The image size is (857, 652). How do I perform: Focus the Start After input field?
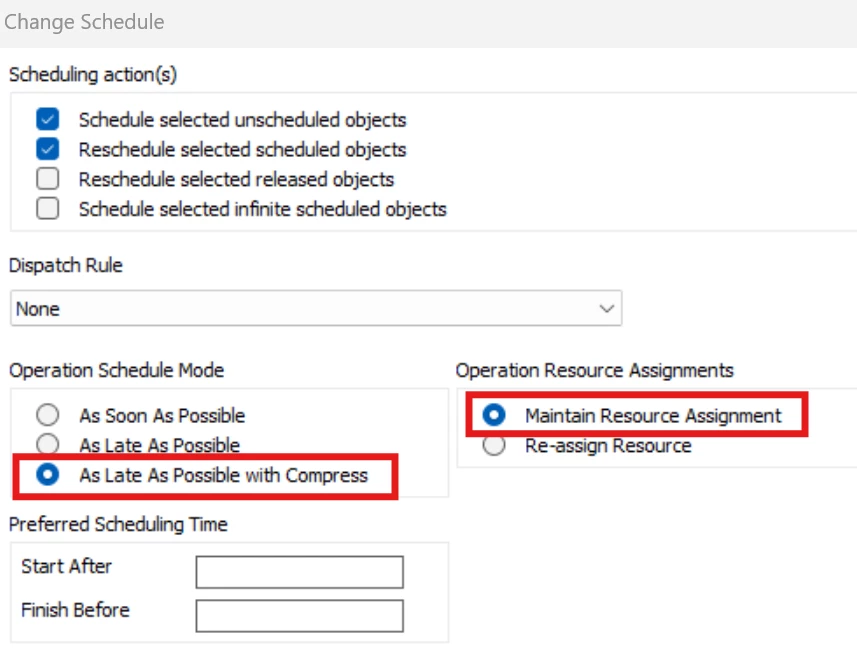click(x=299, y=573)
